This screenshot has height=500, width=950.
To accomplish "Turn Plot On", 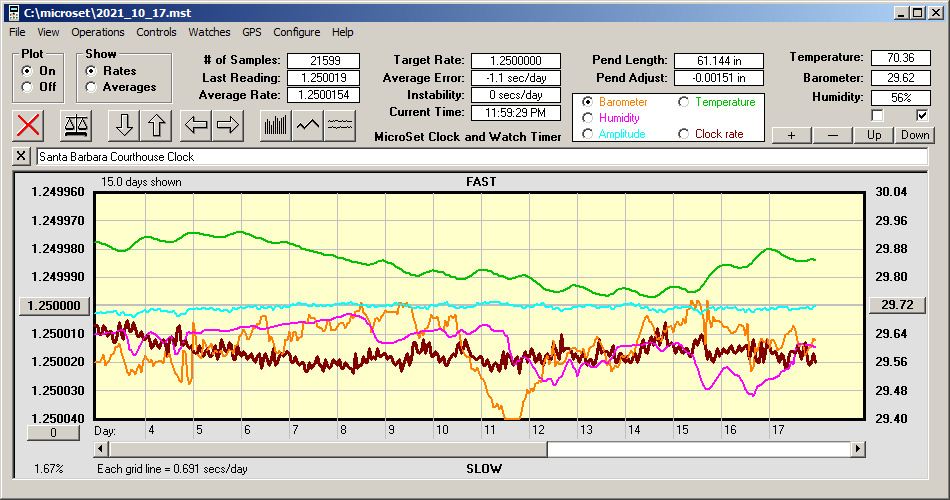I will [27, 71].
